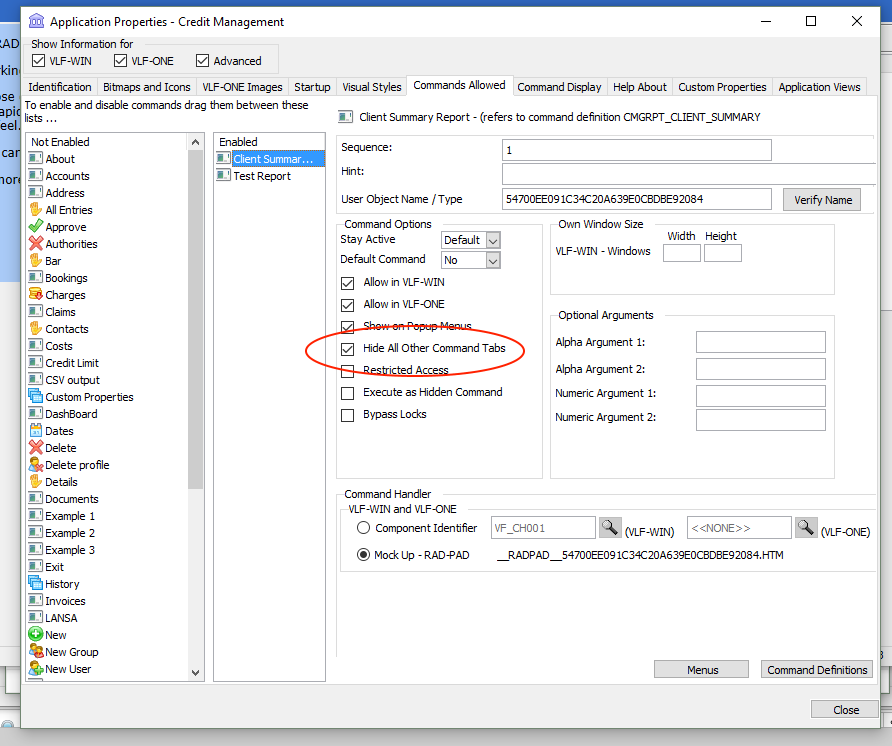
Task: Click the Contacts hand icon
Action: coord(36,328)
